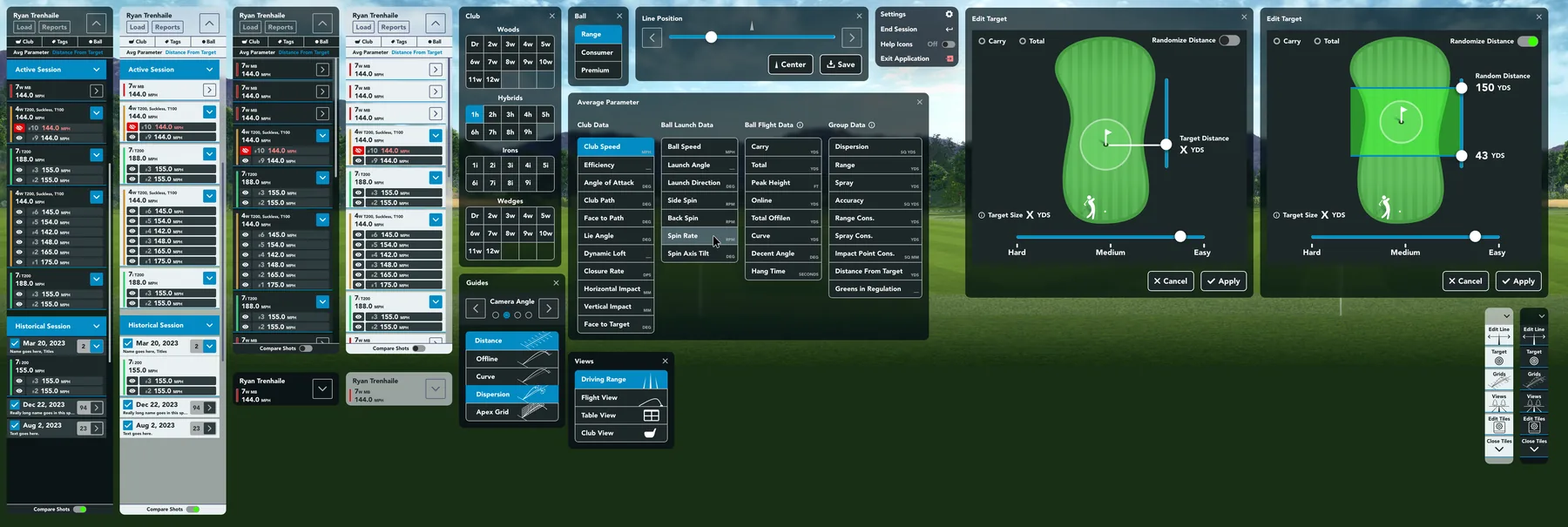The height and width of the screenshot is (527, 1568).
Task: Click the 43 YDS Random Distance handle
Action: (x=1462, y=156)
